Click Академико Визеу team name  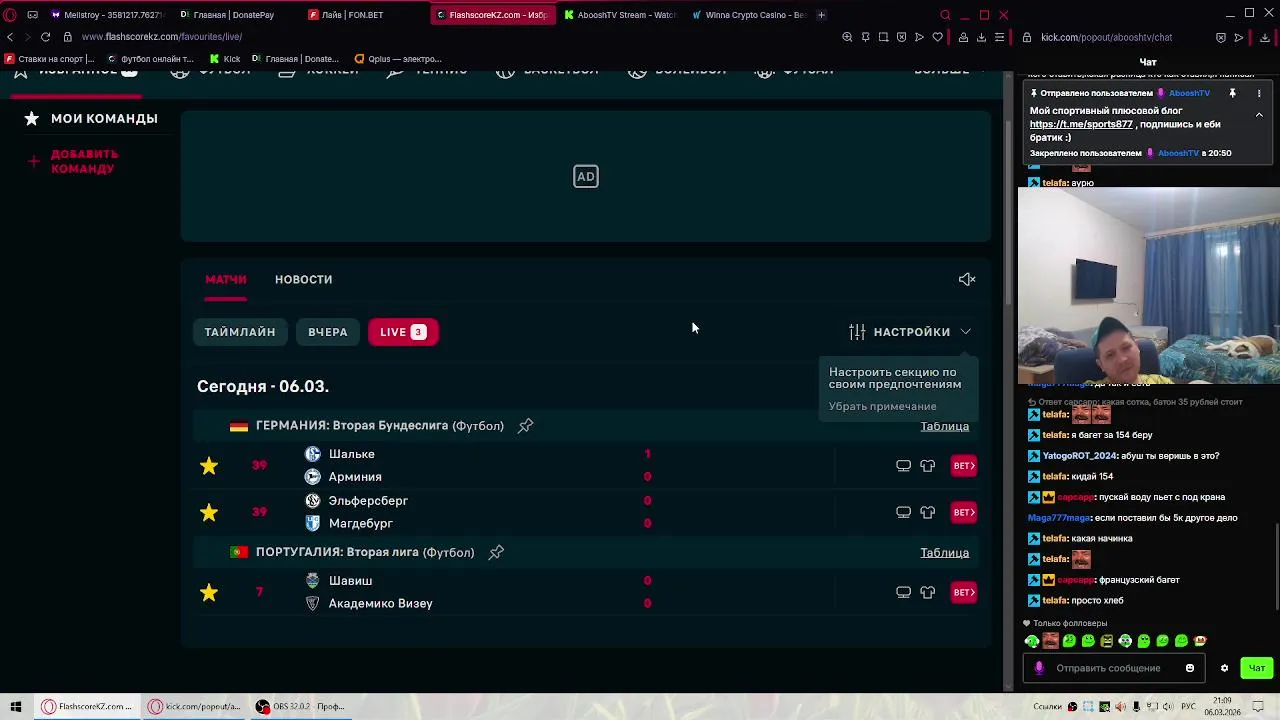click(380, 603)
